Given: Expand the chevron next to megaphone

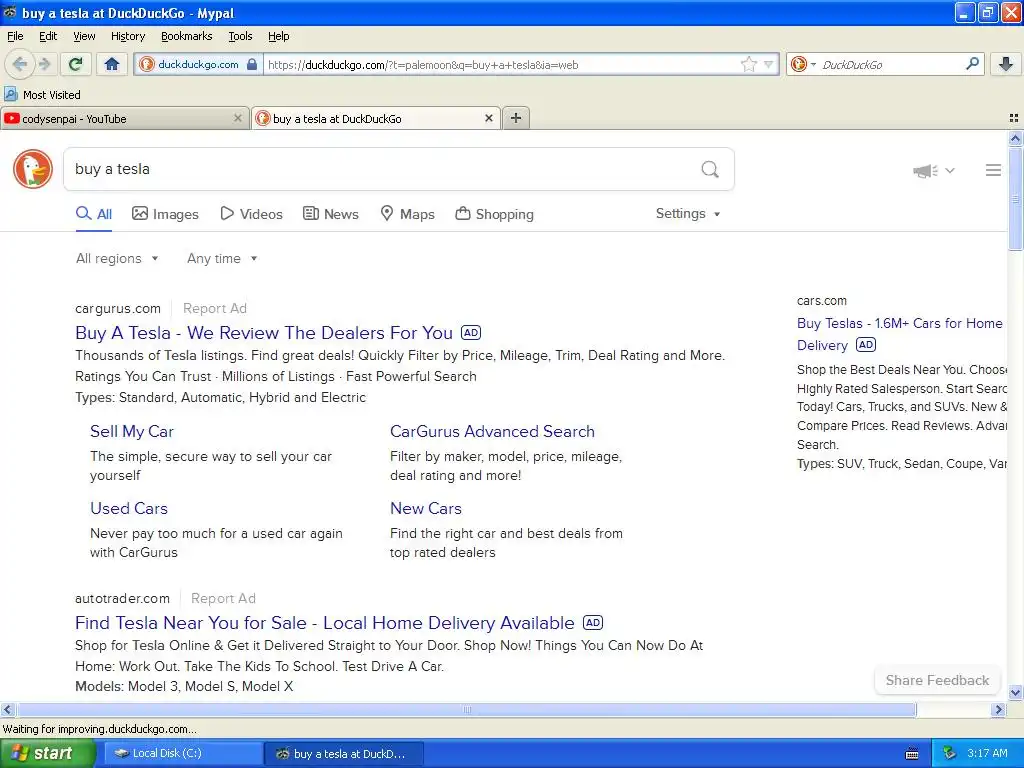Looking at the screenshot, I should (x=950, y=170).
